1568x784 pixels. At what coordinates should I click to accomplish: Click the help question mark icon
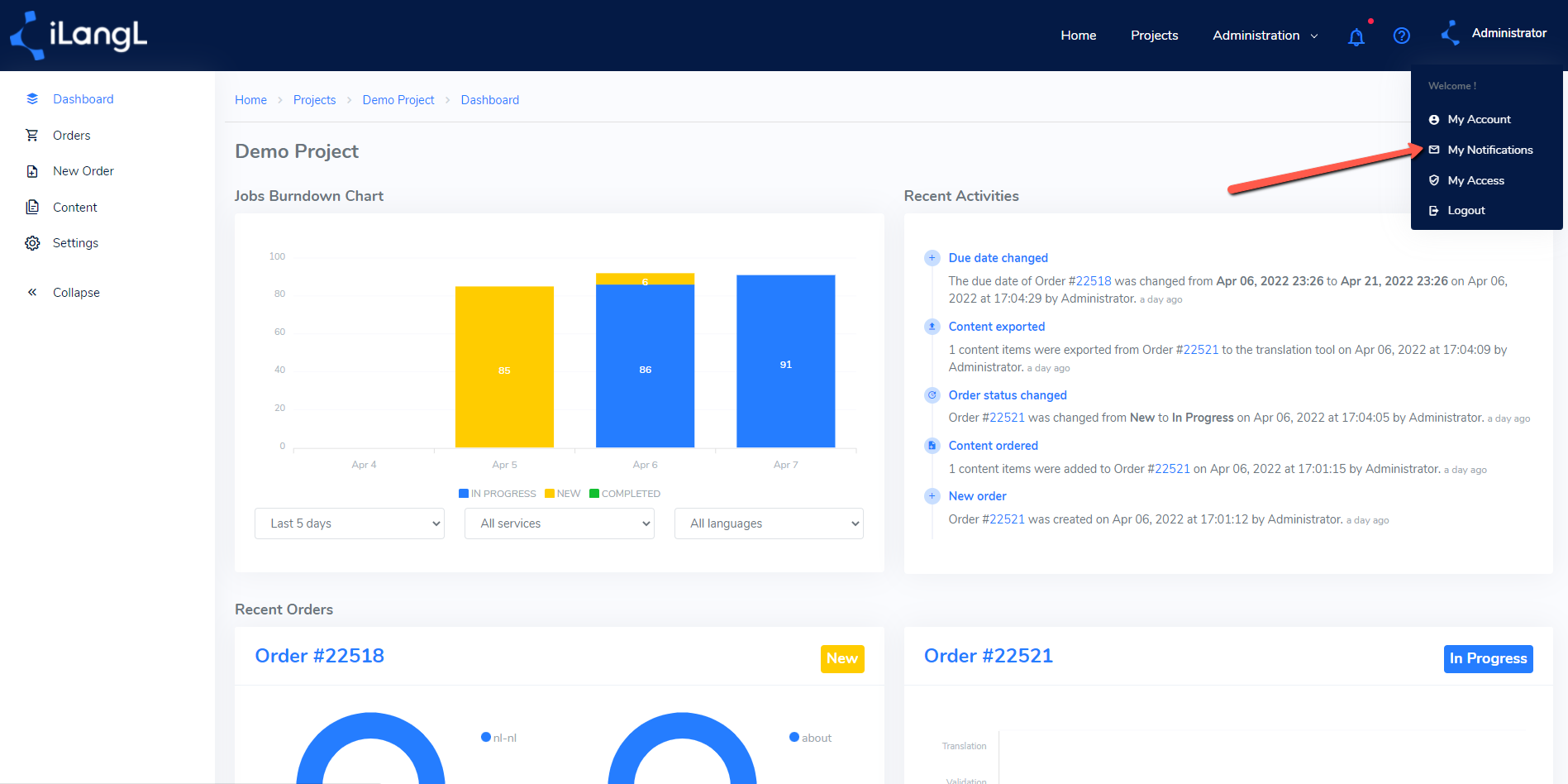point(1402,36)
